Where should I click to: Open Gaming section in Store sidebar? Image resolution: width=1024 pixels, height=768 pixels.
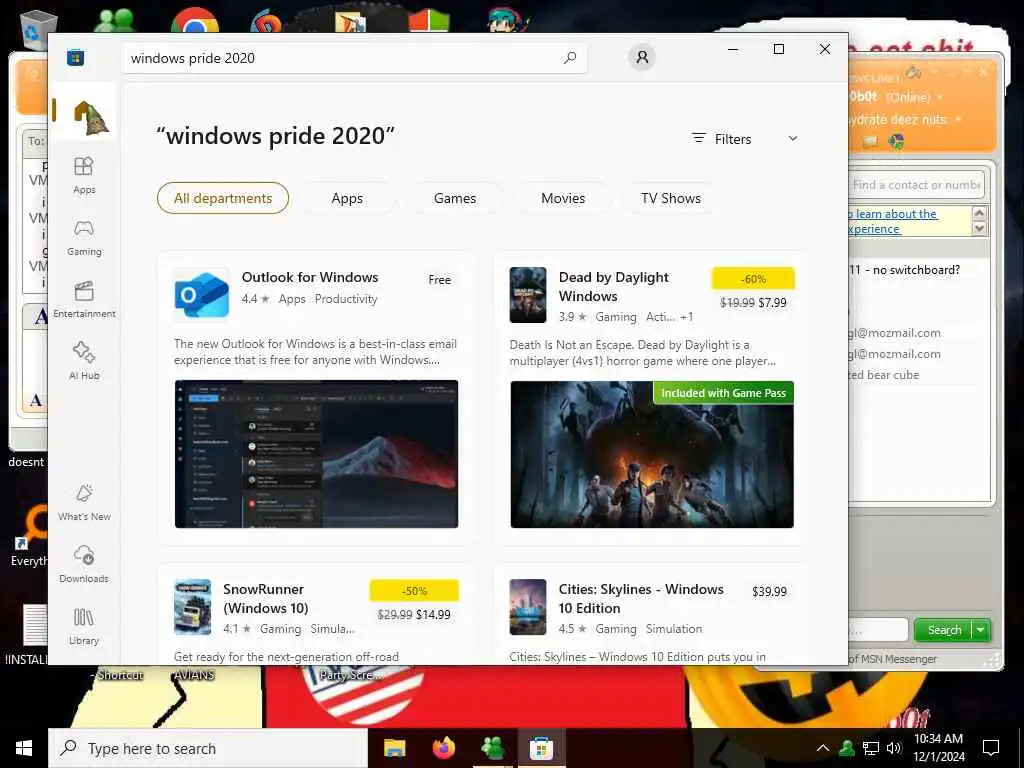[x=84, y=238]
